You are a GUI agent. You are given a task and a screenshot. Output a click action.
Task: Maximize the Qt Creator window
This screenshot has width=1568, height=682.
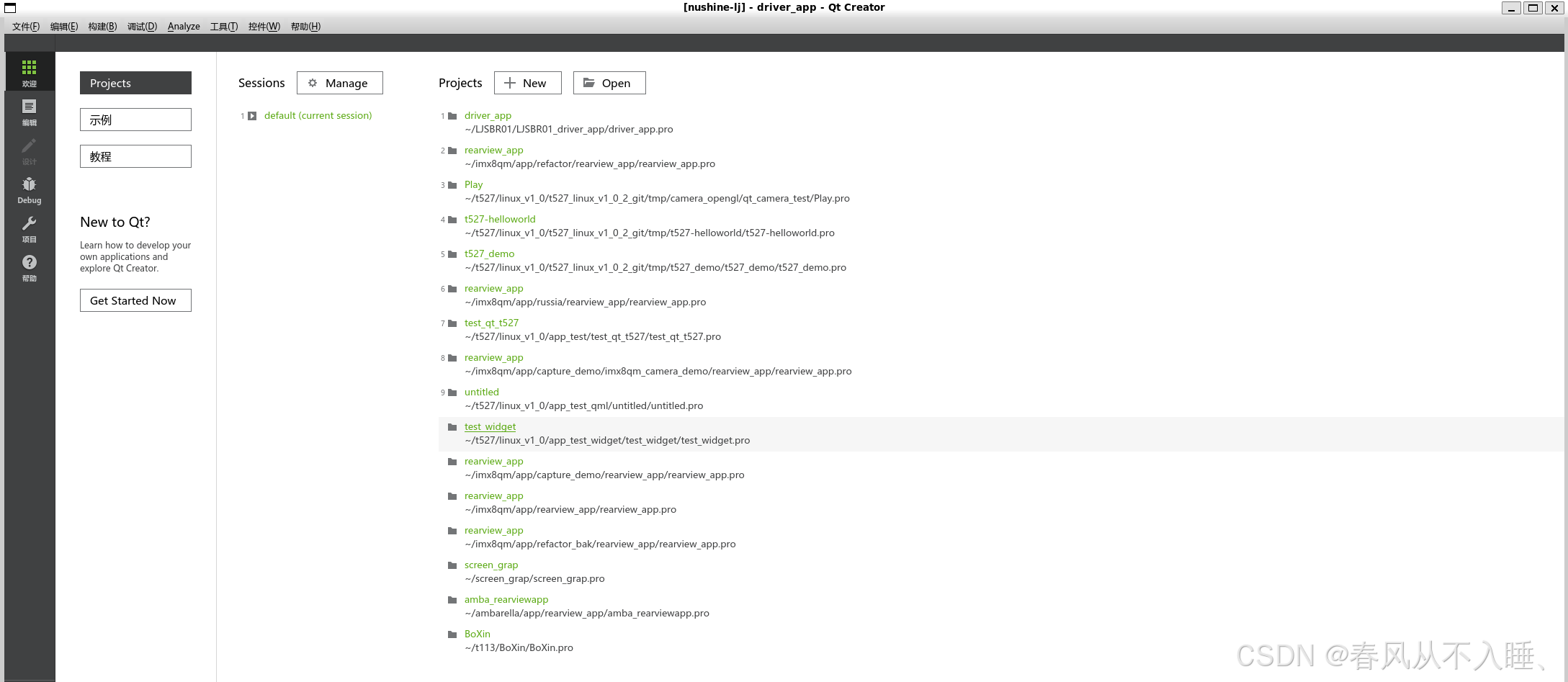coord(1533,8)
